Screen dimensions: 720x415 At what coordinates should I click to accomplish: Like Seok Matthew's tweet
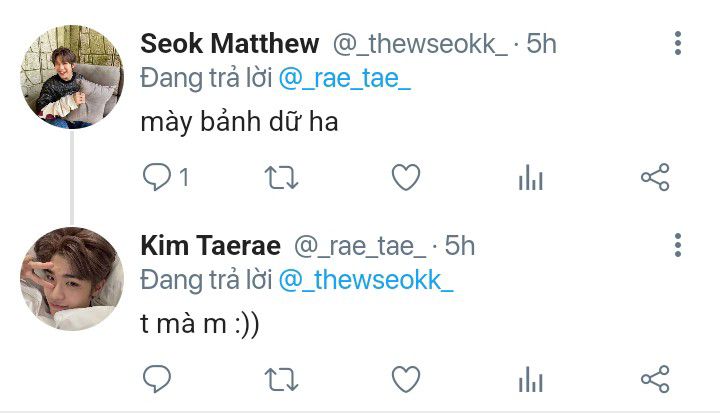[x=406, y=177]
